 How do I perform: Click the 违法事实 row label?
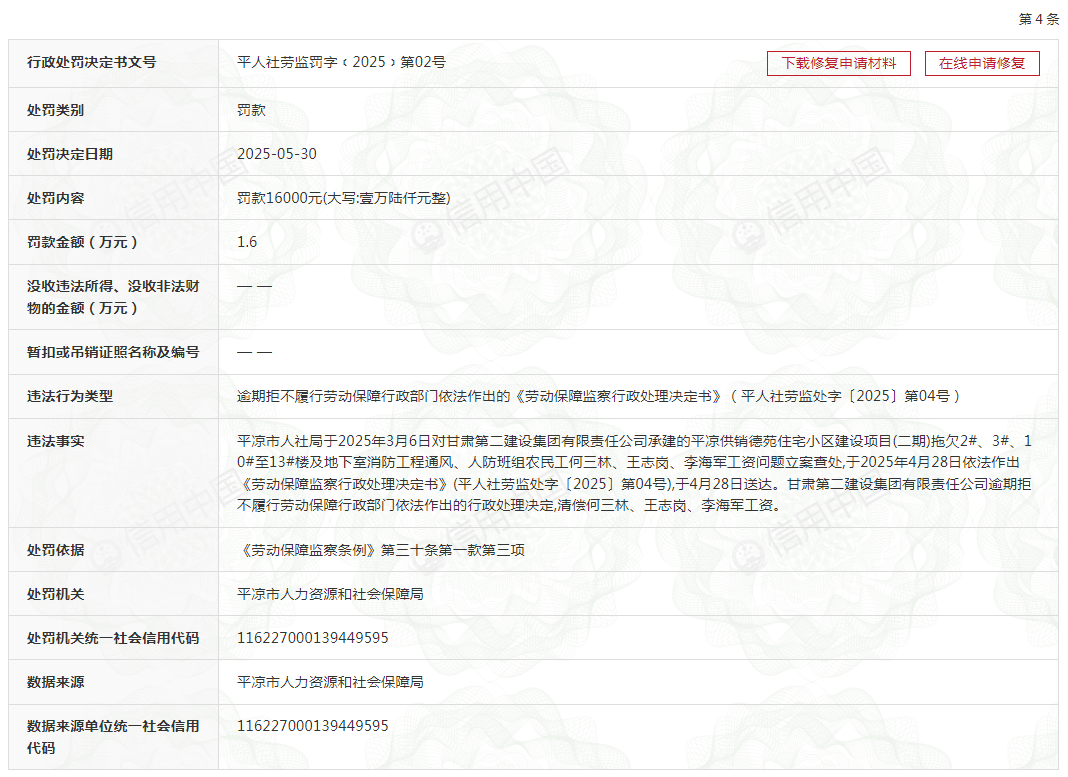[x=56, y=440]
